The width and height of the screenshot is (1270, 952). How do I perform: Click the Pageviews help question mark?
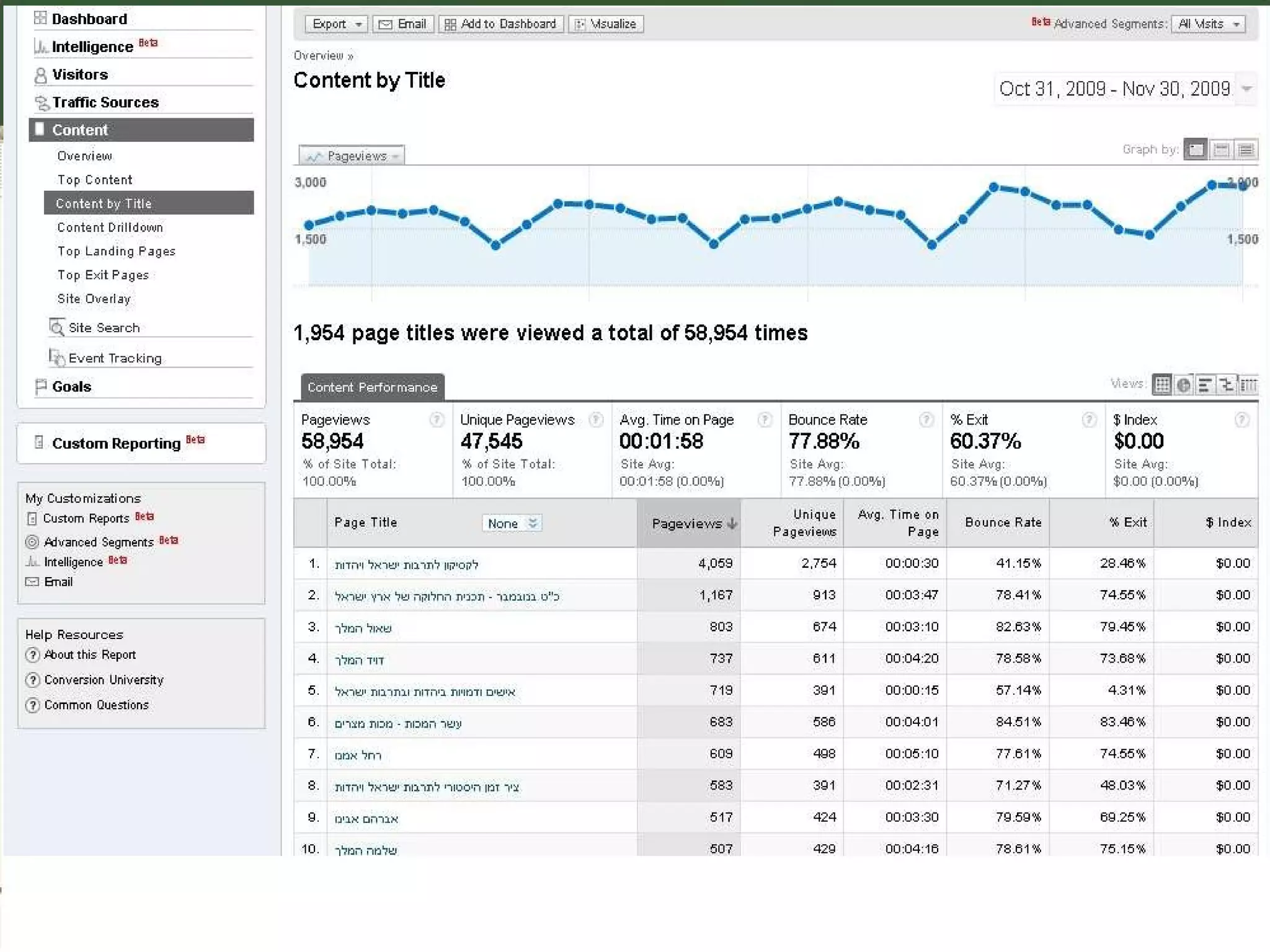(437, 420)
